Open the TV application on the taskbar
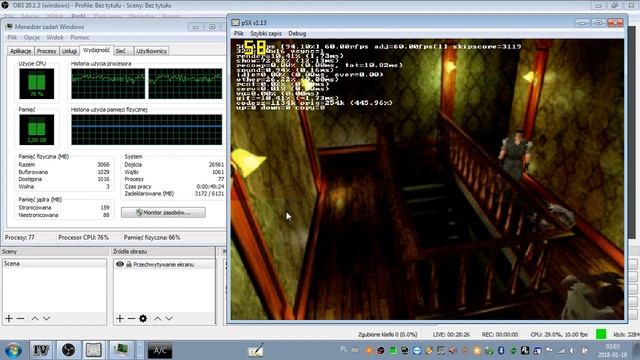The height and width of the screenshot is (360, 640). (x=41, y=350)
